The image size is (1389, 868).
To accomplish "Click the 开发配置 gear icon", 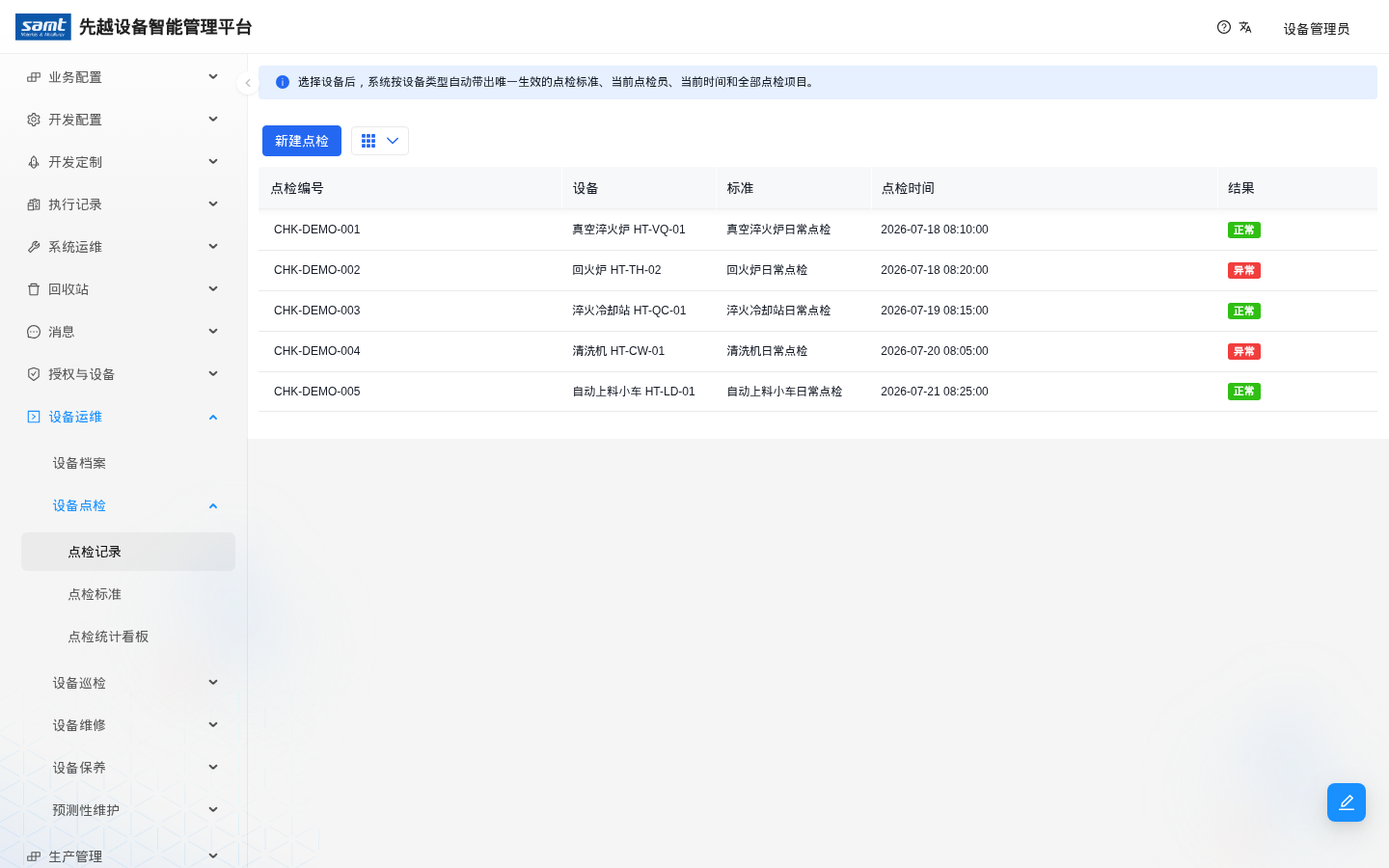I will coord(34,120).
